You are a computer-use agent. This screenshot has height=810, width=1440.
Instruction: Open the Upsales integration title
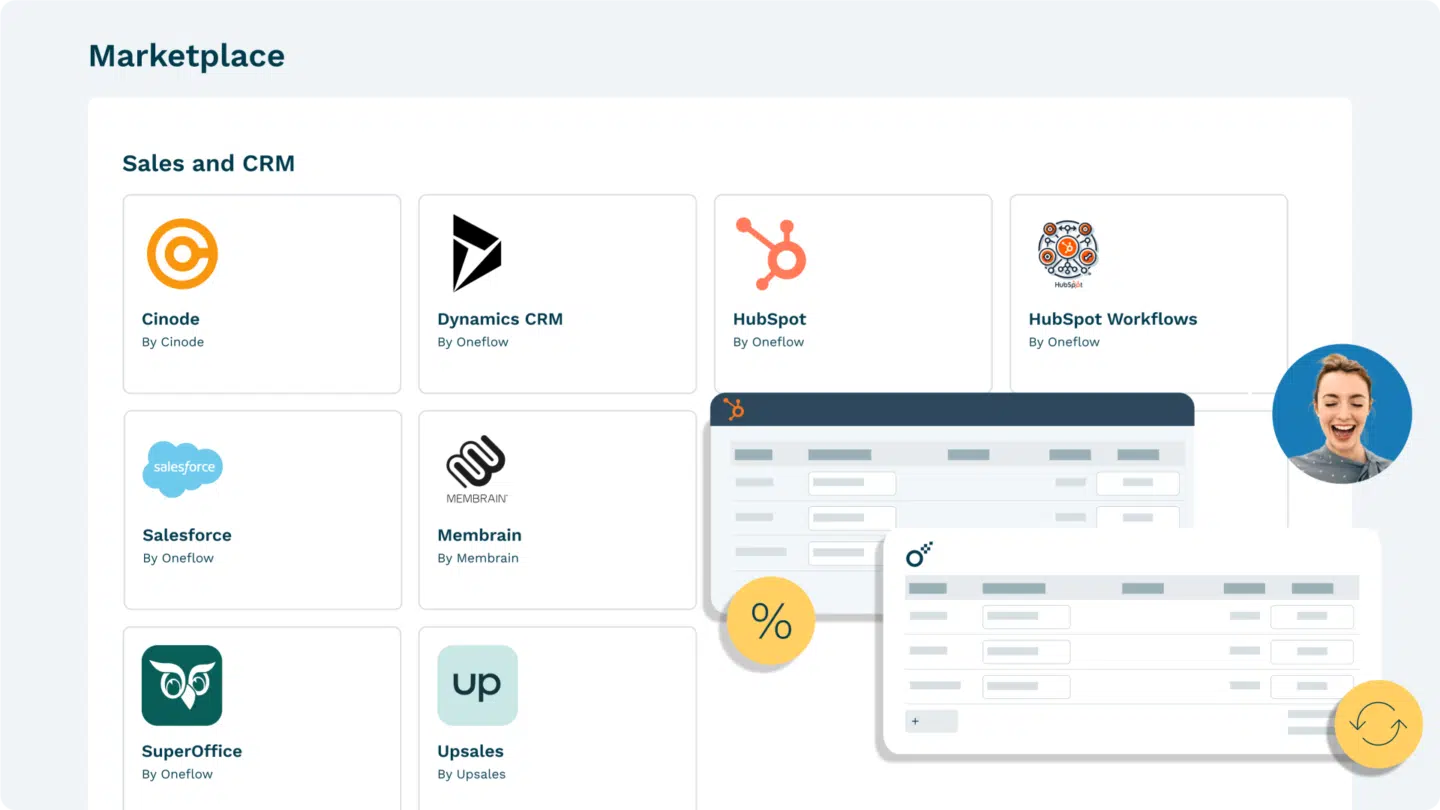coord(471,751)
